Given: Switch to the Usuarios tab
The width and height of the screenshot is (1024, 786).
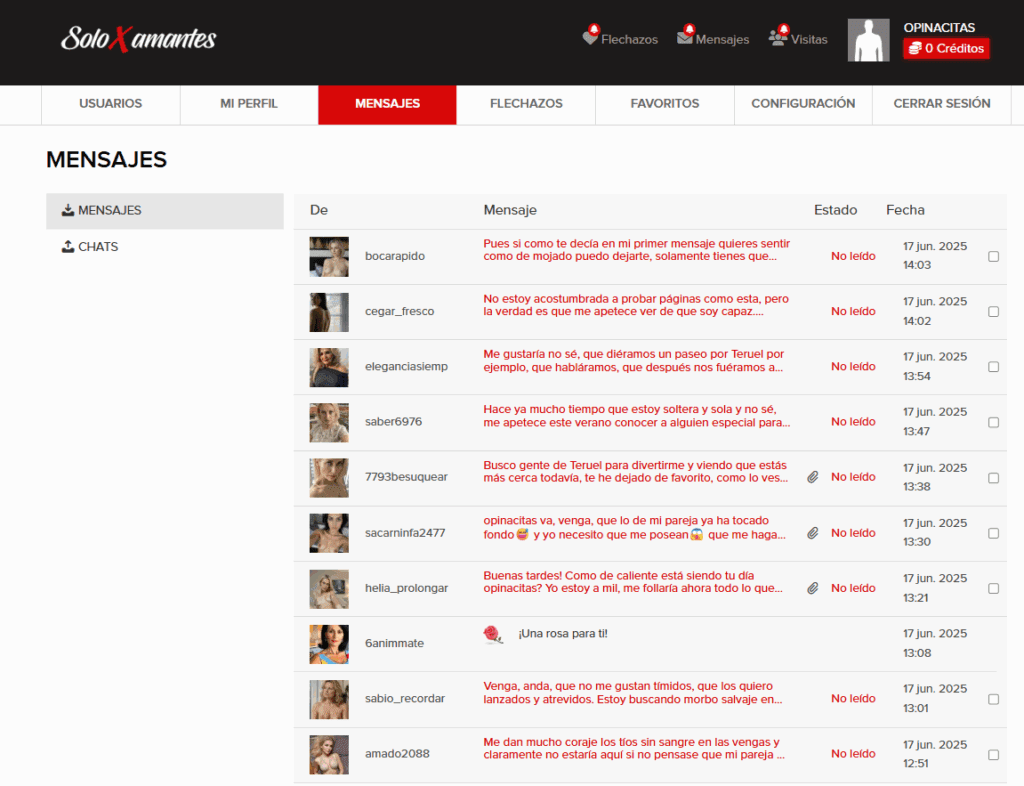Looking at the screenshot, I should 110,104.
